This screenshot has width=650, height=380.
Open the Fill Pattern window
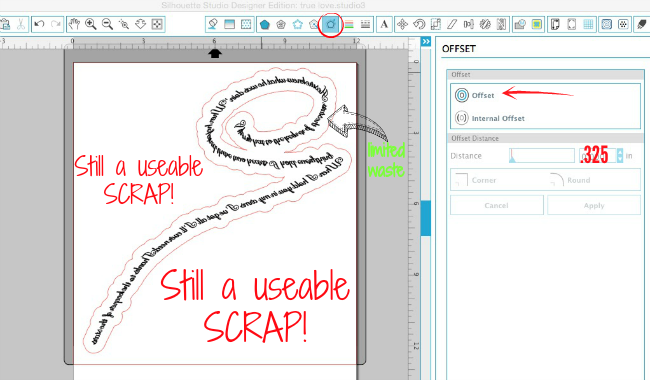[246, 24]
